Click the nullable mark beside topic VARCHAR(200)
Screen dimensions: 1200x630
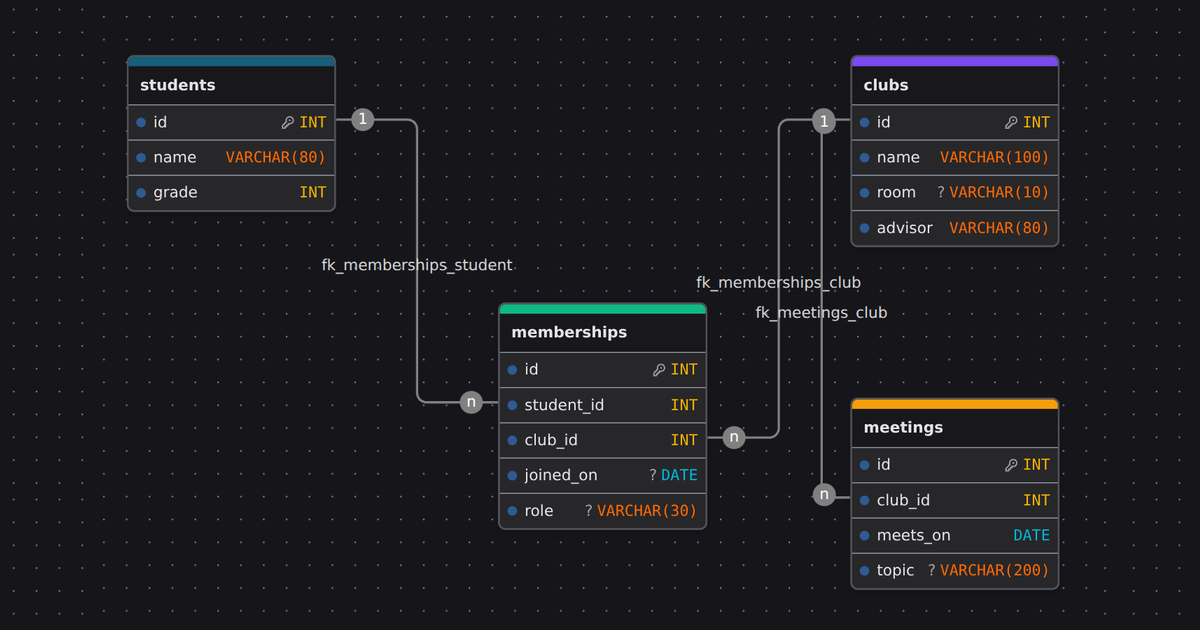click(x=932, y=570)
